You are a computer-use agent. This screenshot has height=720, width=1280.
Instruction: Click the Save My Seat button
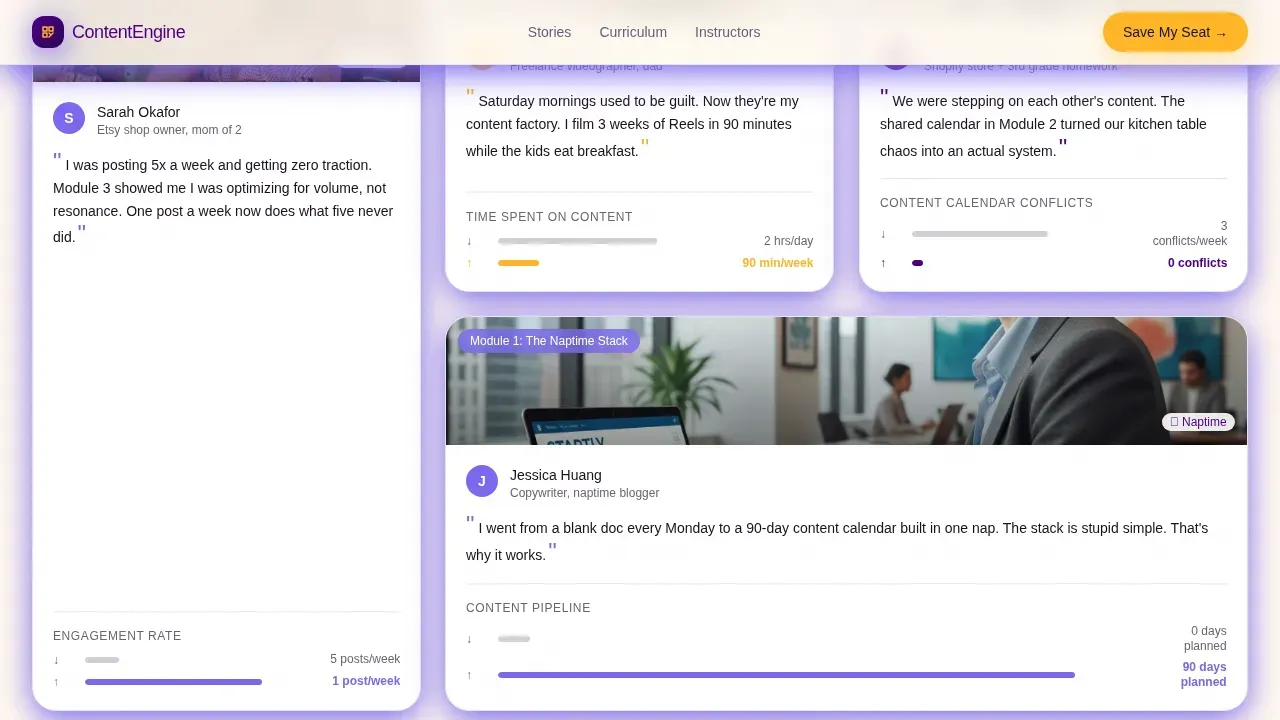pos(1175,32)
